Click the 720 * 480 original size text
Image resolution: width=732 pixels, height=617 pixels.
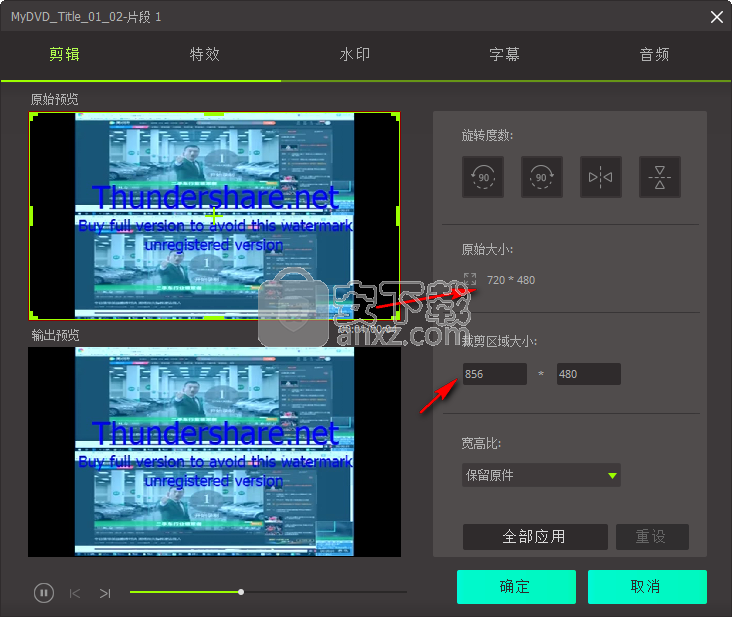point(511,280)
